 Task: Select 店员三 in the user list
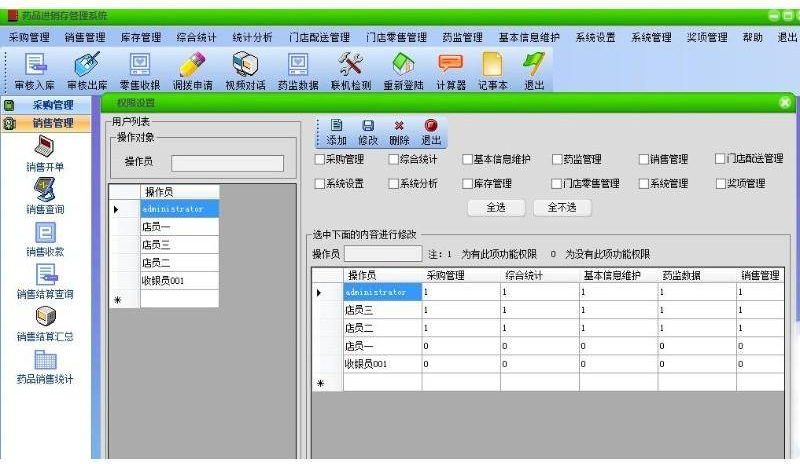pyautogui.click(x=180, y=245)
